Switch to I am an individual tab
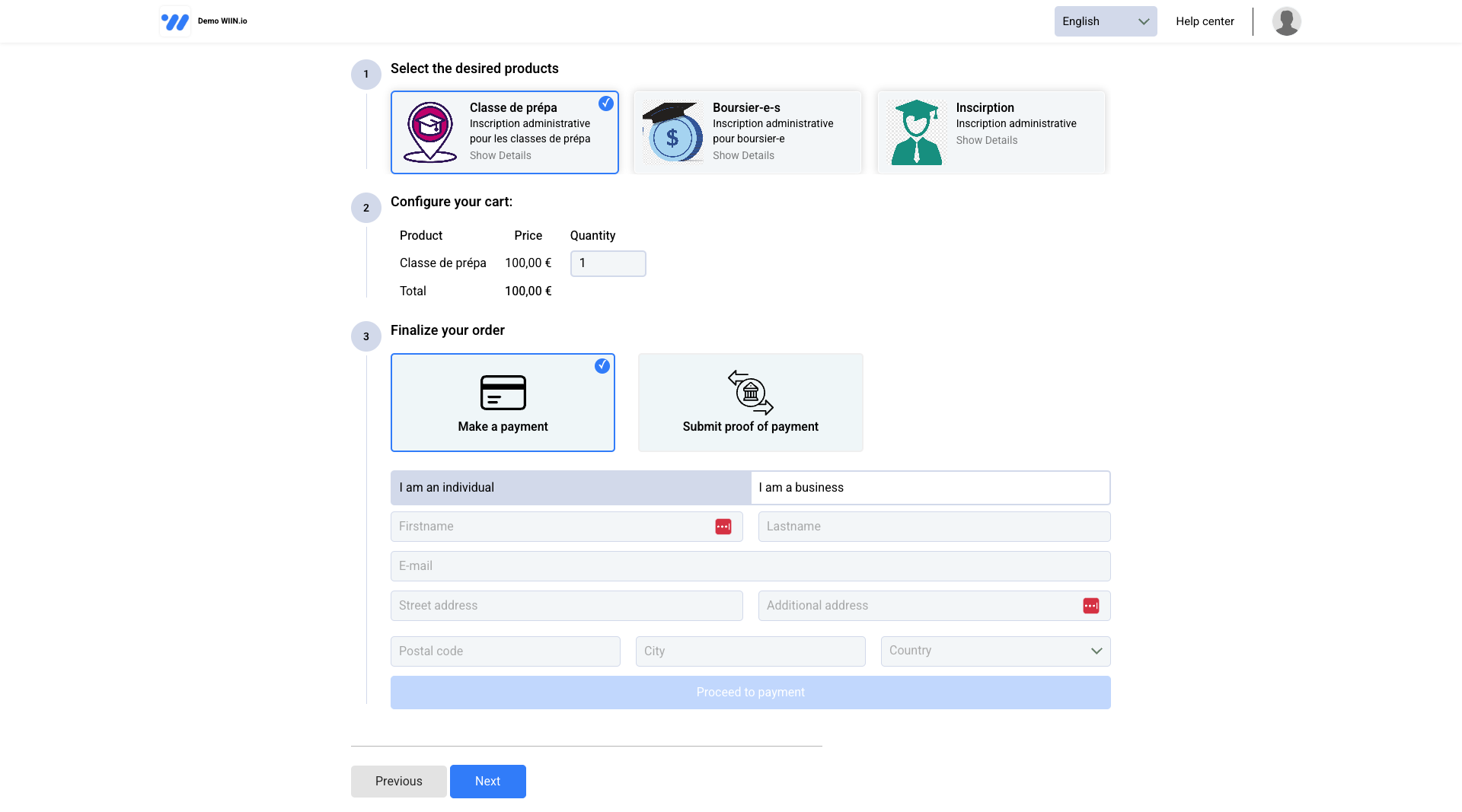The width and height of the screenshot is (1462, 812). (571, 488)
